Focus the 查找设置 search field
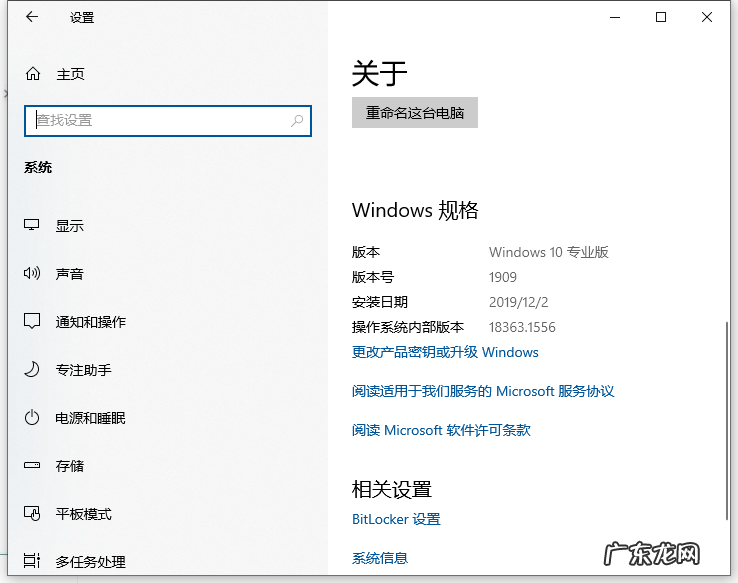 [x=168, y=121]
